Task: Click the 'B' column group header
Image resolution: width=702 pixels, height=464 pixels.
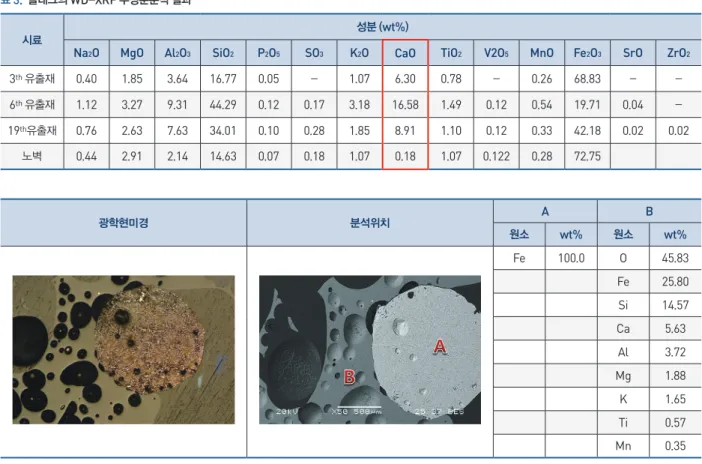Action: pos(650,211)
